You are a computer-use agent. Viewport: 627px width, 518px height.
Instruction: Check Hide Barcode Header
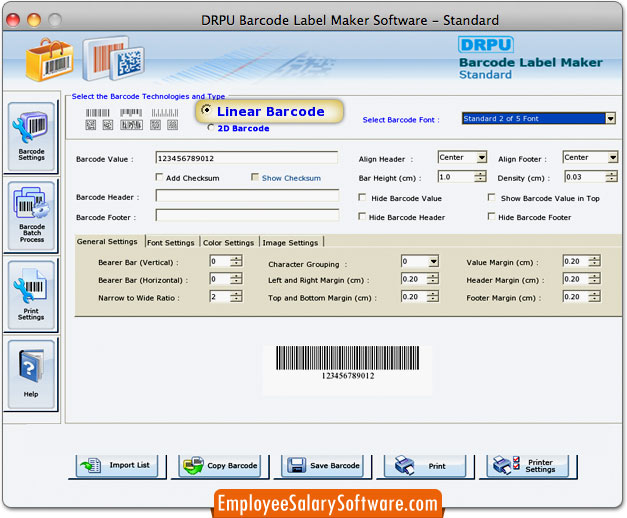(x=362, y=216)
